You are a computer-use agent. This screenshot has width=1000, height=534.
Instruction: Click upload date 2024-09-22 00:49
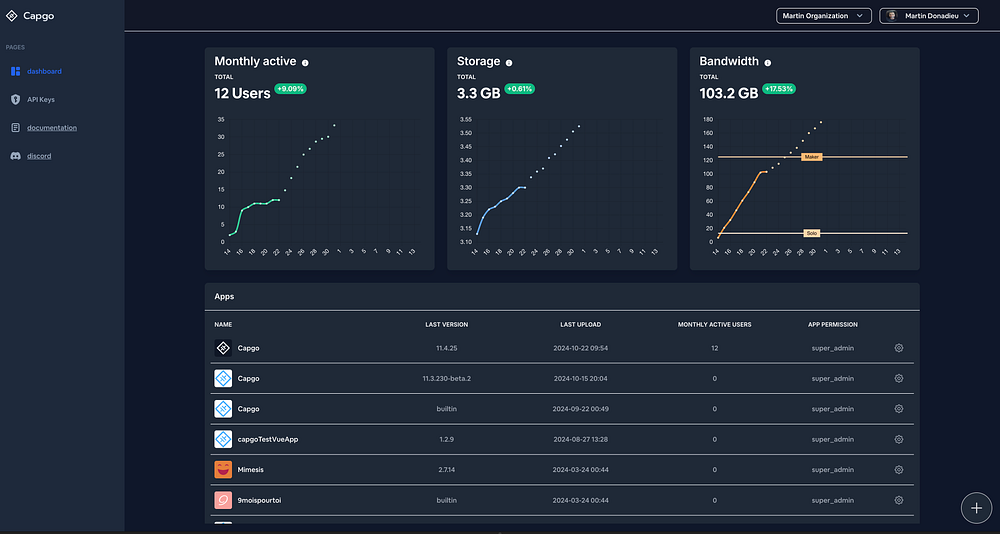pos(580,409)
